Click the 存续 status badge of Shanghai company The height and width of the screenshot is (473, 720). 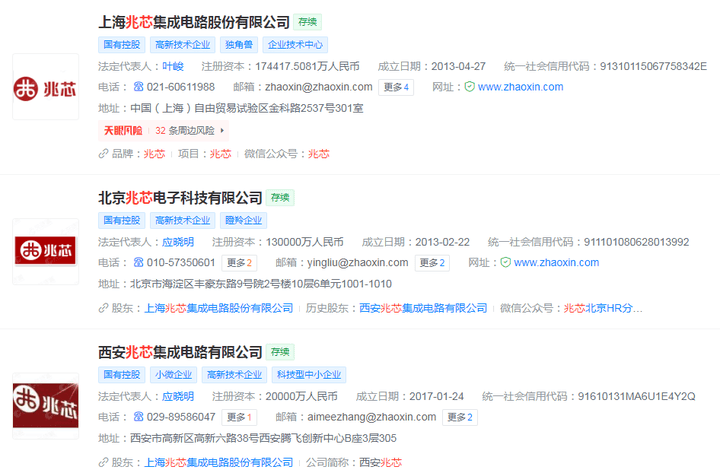(308, 22)
